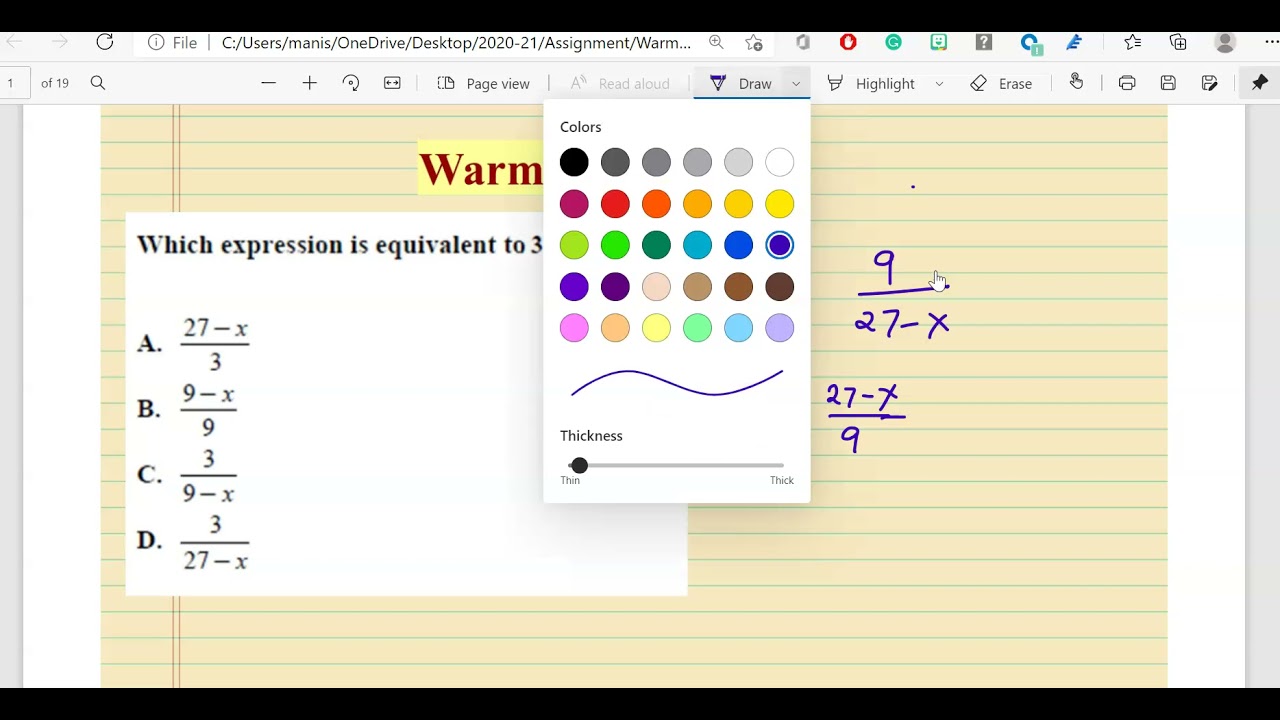Pick the violet purple ink color

574,287
